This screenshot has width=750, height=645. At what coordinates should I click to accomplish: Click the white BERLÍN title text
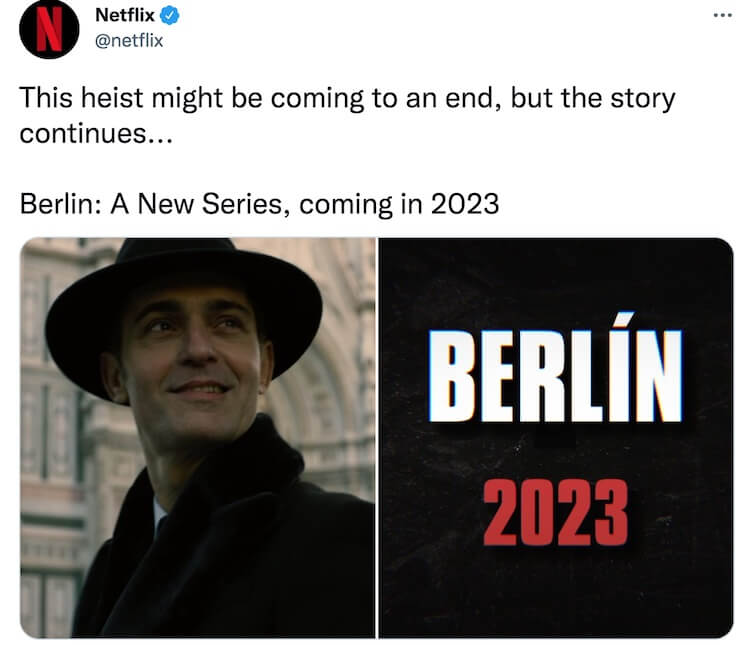555,368
